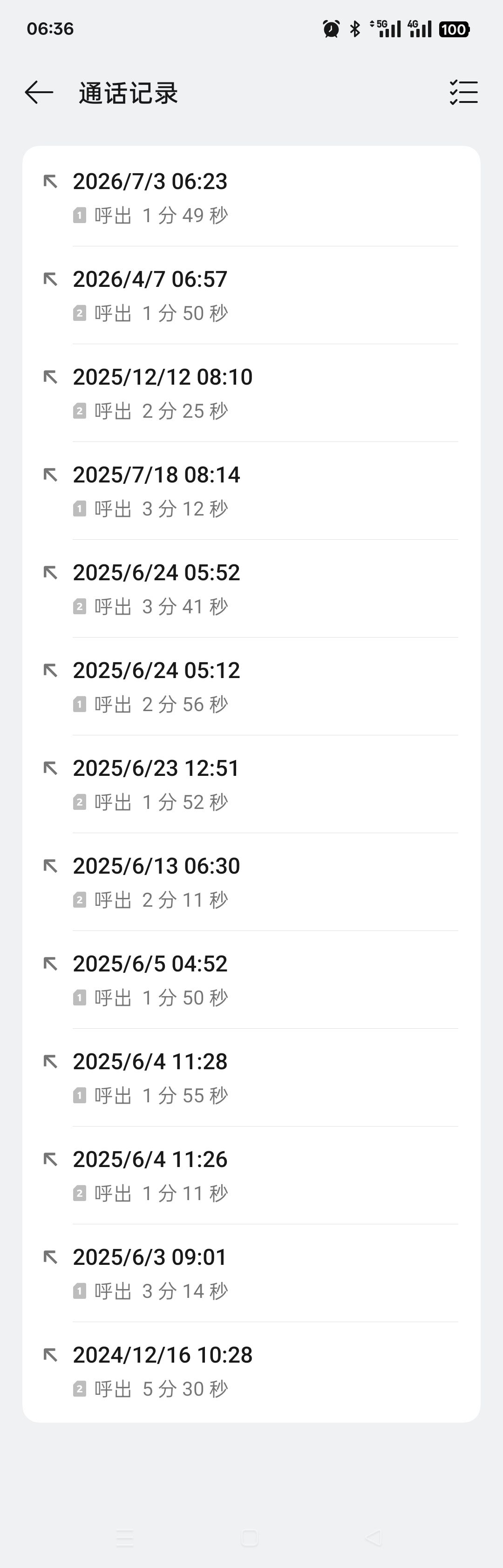This screenshot has width=503, height=1568.
Task: Tap the alarm clock icon in status bar
Action: (x=331, y=28)
